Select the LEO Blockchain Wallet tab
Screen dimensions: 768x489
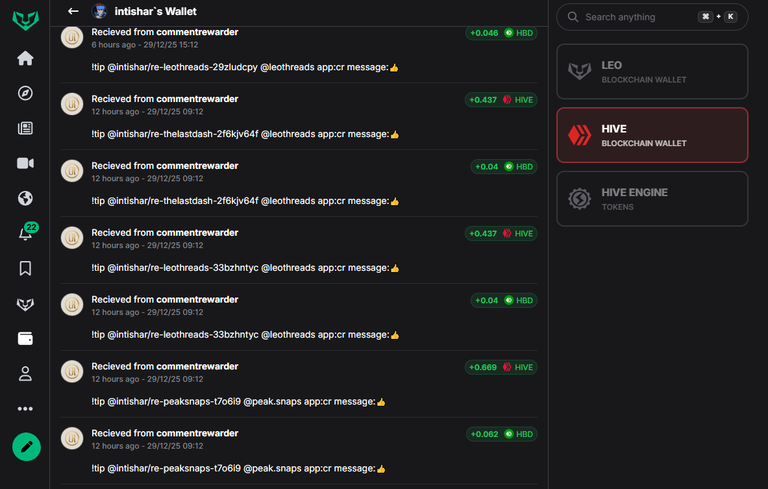tap(652, 72)
